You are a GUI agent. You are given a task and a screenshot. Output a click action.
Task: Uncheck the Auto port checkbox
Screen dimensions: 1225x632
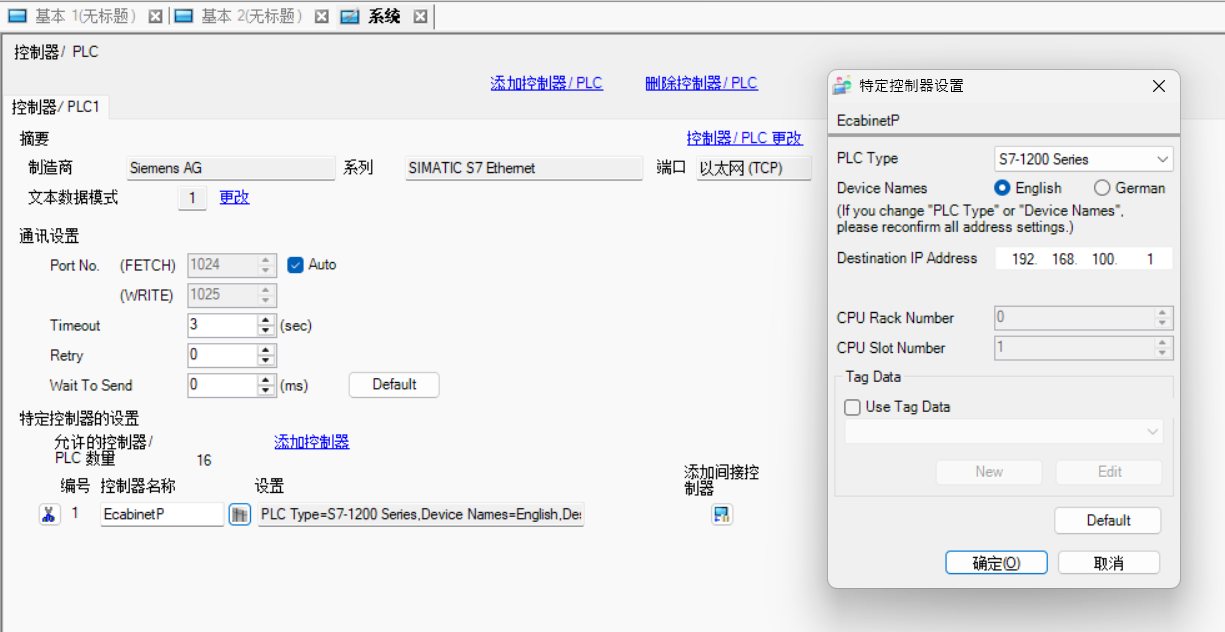(295, 265)
